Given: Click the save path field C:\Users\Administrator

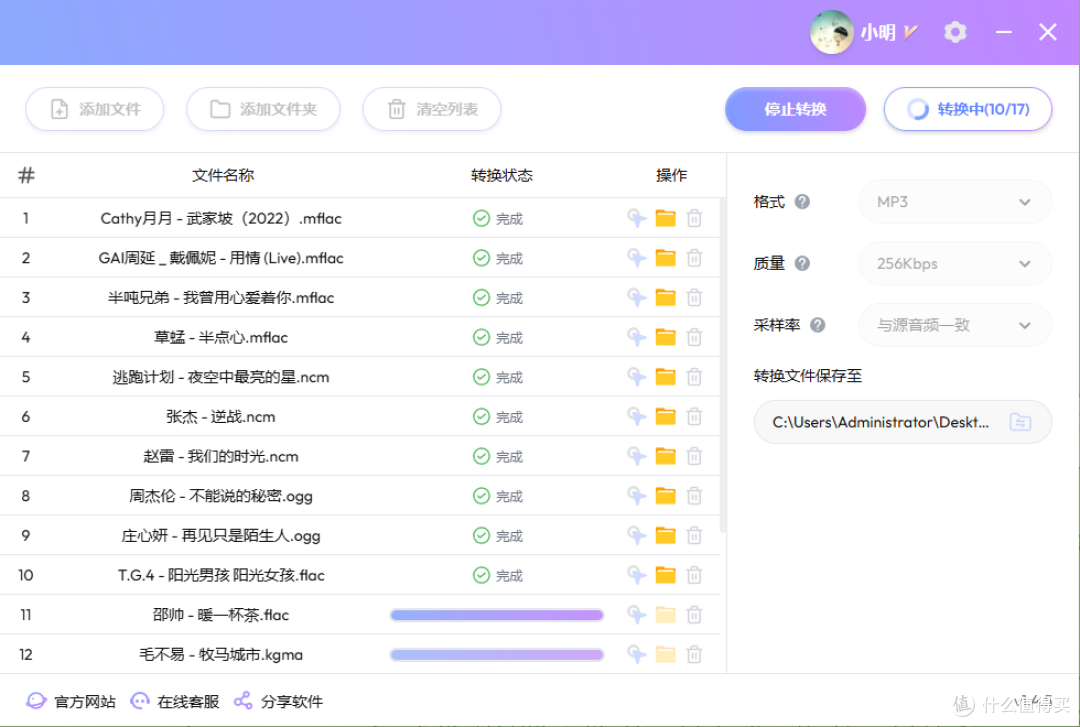Looking at the screenshot, I should point(902,422).
